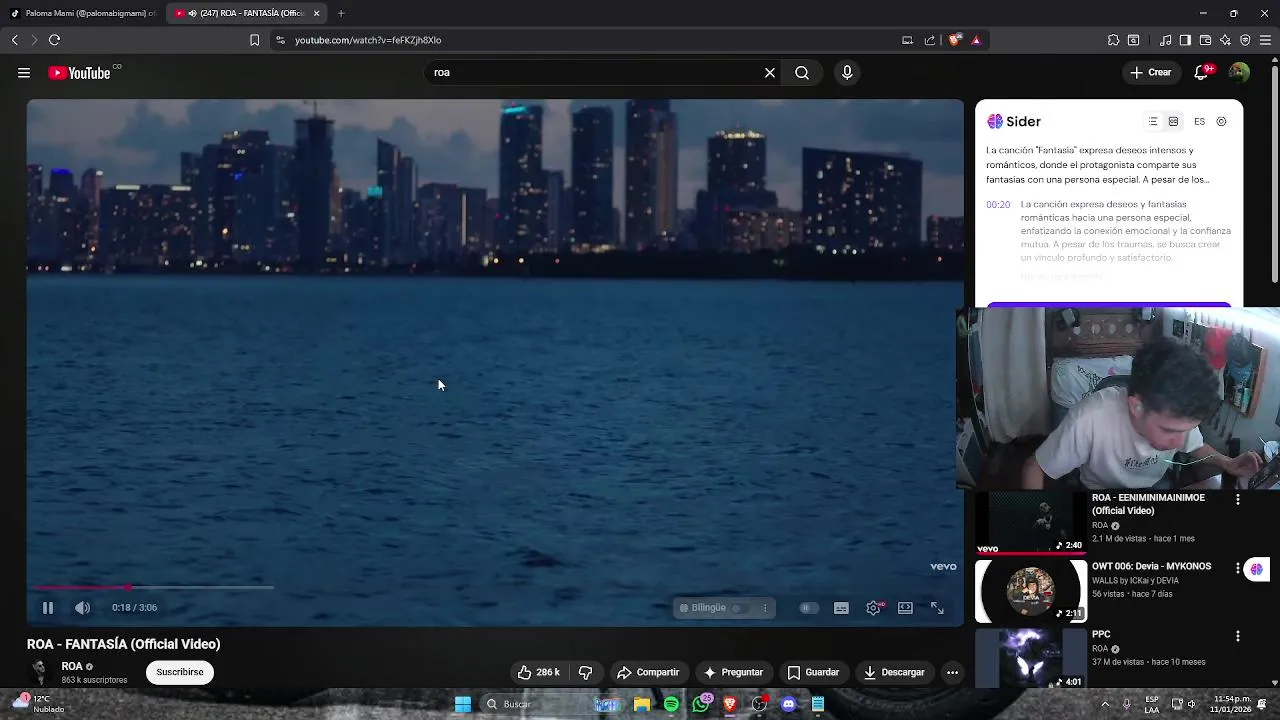Viewport: 1280px width, 720px height.
Task: Open the Brave playlist music note
Action: tap(1165, 40)
